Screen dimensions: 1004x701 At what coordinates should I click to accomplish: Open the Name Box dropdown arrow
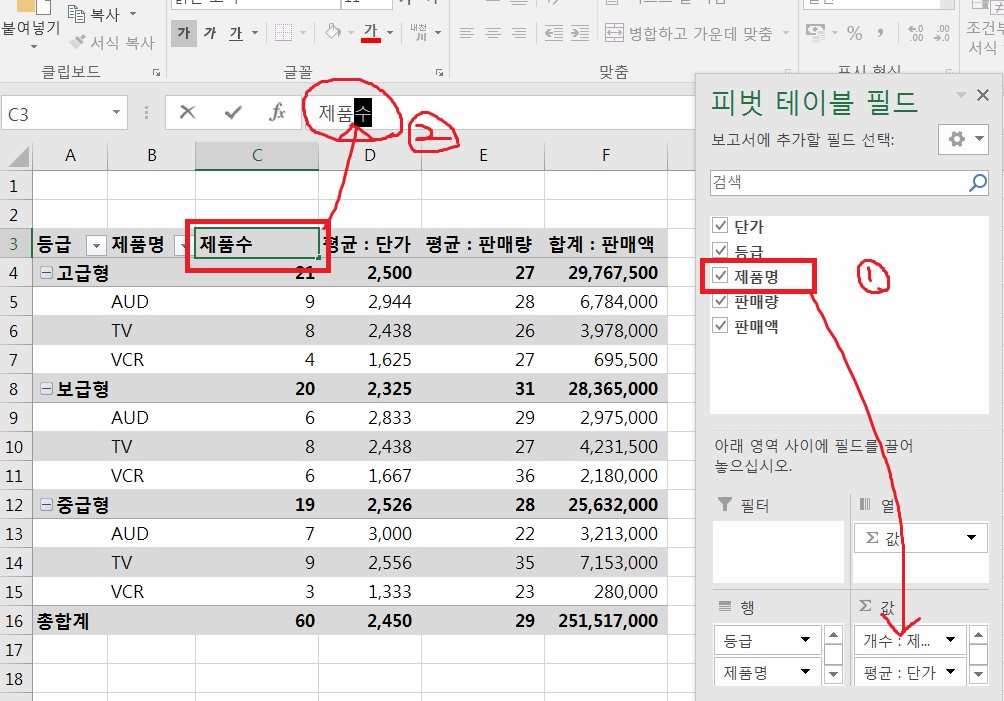click(117, 114)
